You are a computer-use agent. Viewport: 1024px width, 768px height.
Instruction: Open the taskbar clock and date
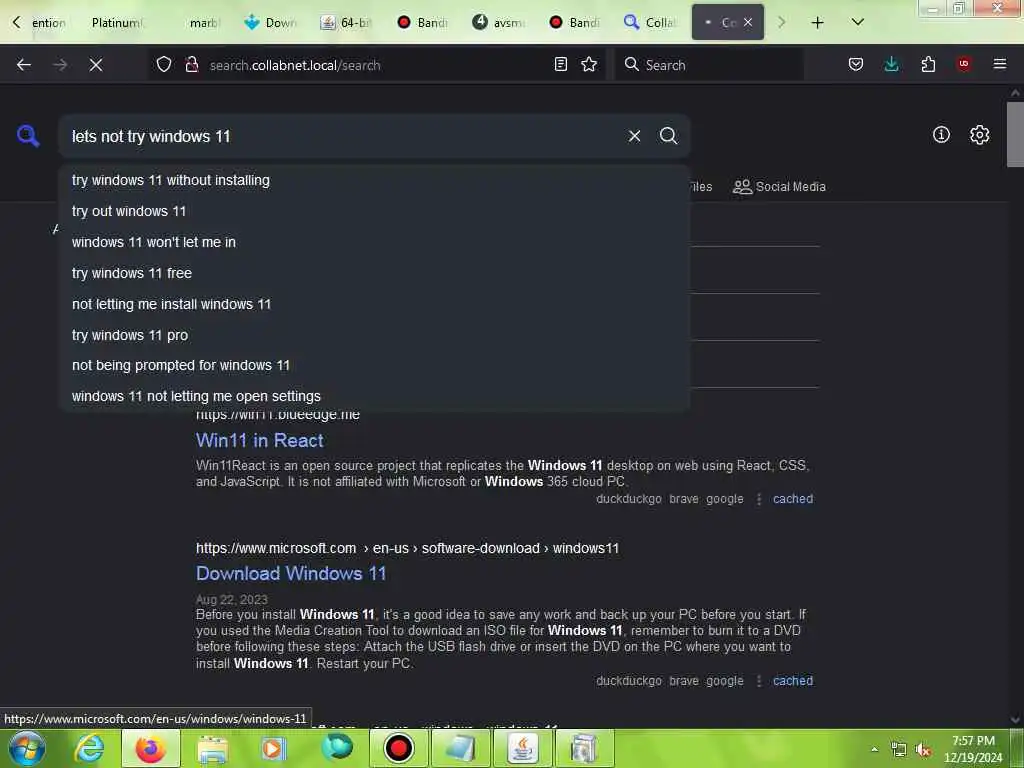click(x=972, y=749)
